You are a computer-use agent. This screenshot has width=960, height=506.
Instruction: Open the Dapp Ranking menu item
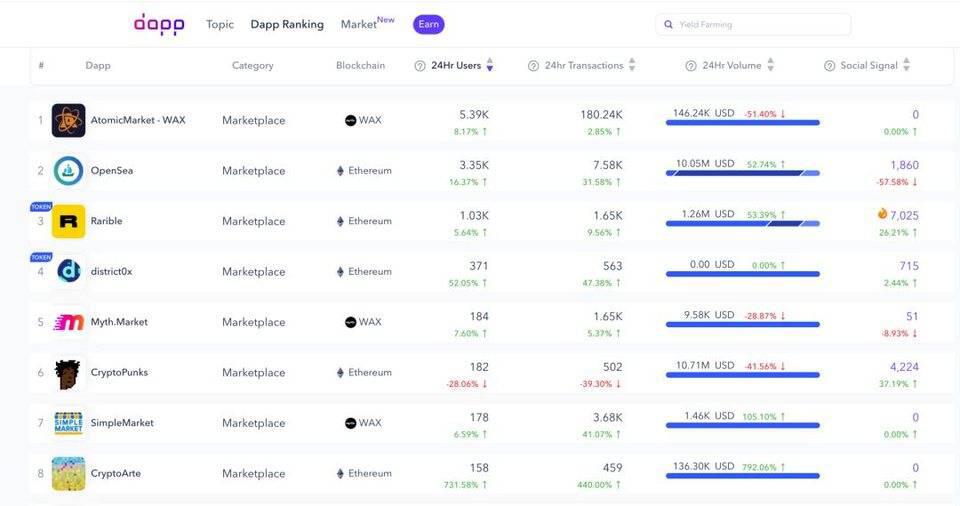pos(287,25)
